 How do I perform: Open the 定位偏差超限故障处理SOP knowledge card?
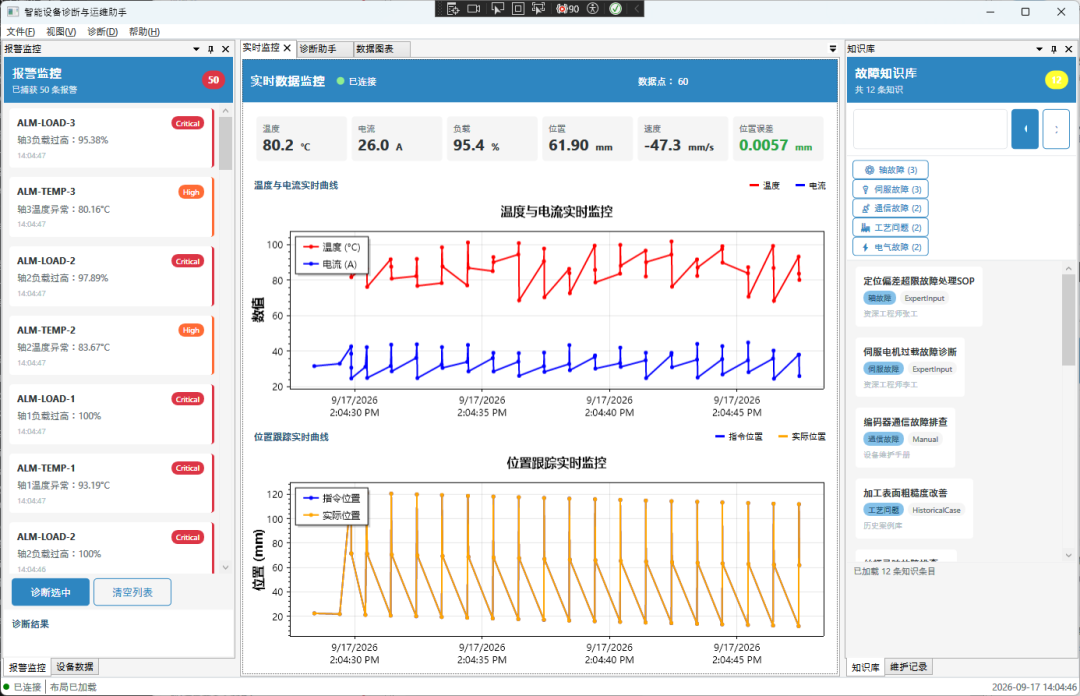pyautogui.click(x=919, y=296)
